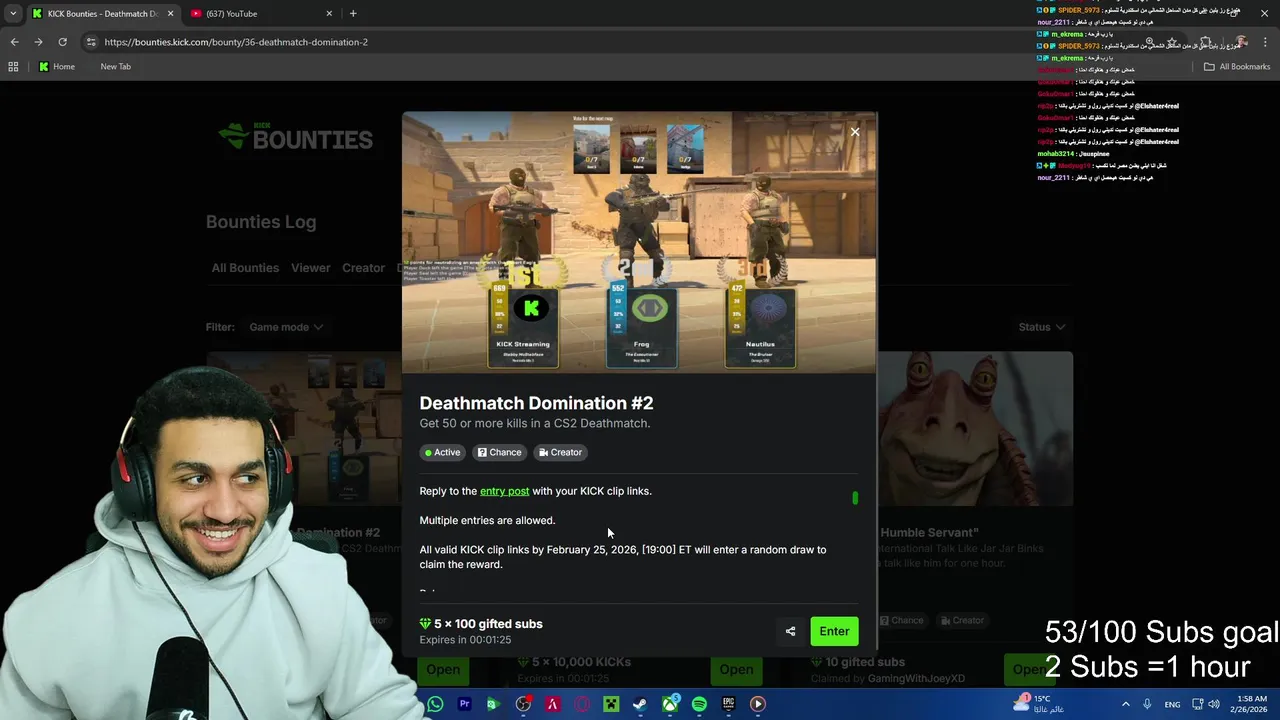Reload the current page
The width and height of the screenshot is (1280, 720).
pos(62,42)
